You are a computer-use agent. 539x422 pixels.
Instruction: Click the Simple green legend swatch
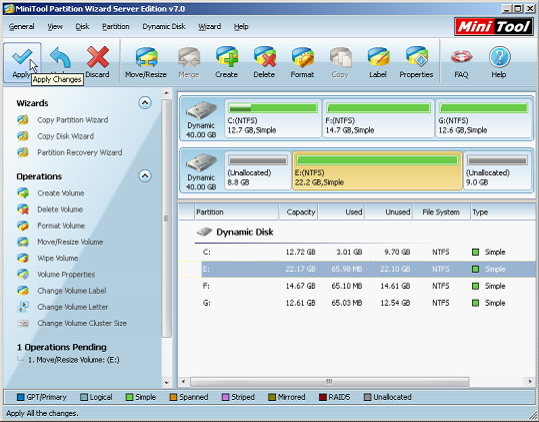[129, 397]
